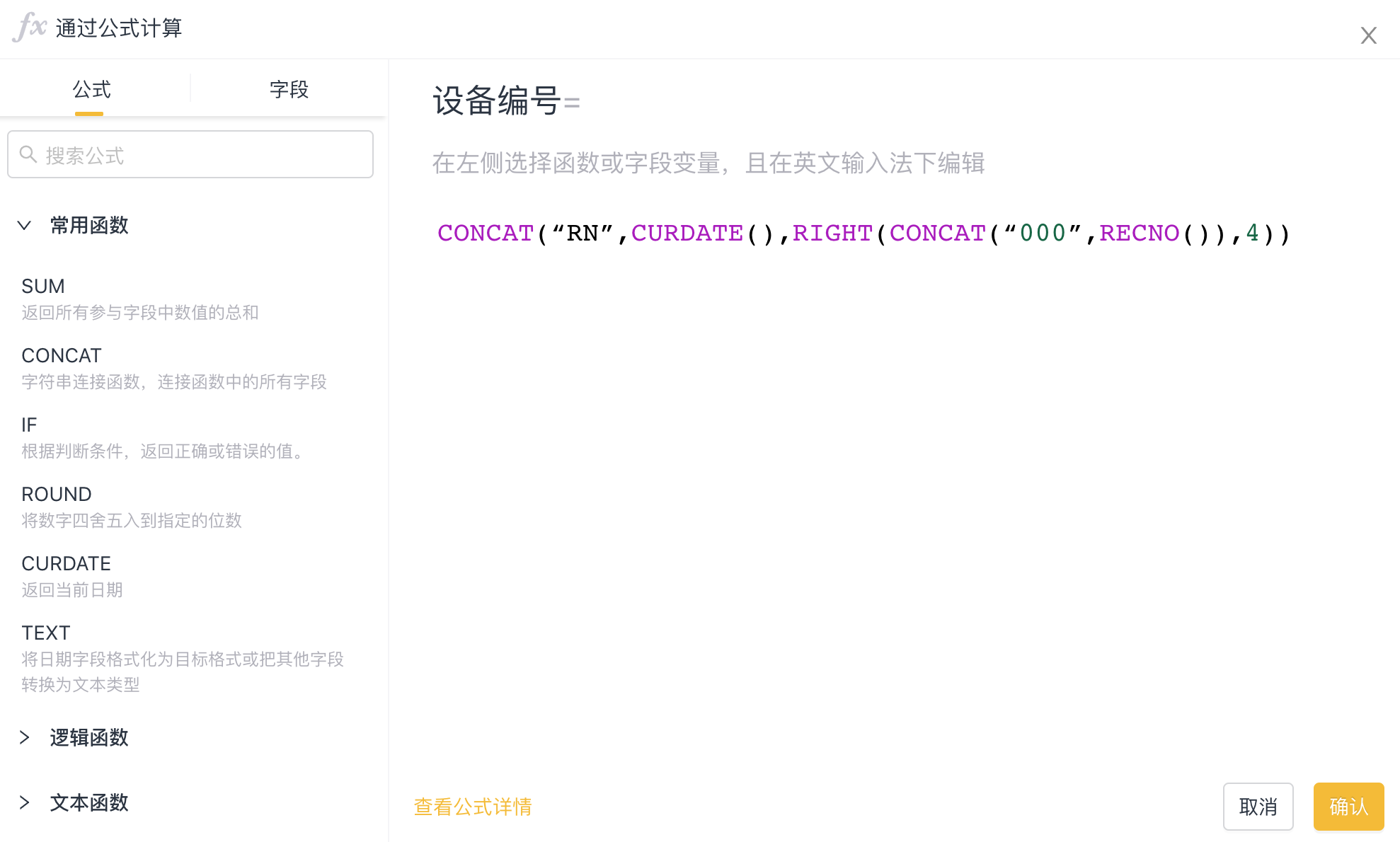Click 通过公式计算 dialog title
Screen dimensions: 1400x842
[x=119, y=28]
